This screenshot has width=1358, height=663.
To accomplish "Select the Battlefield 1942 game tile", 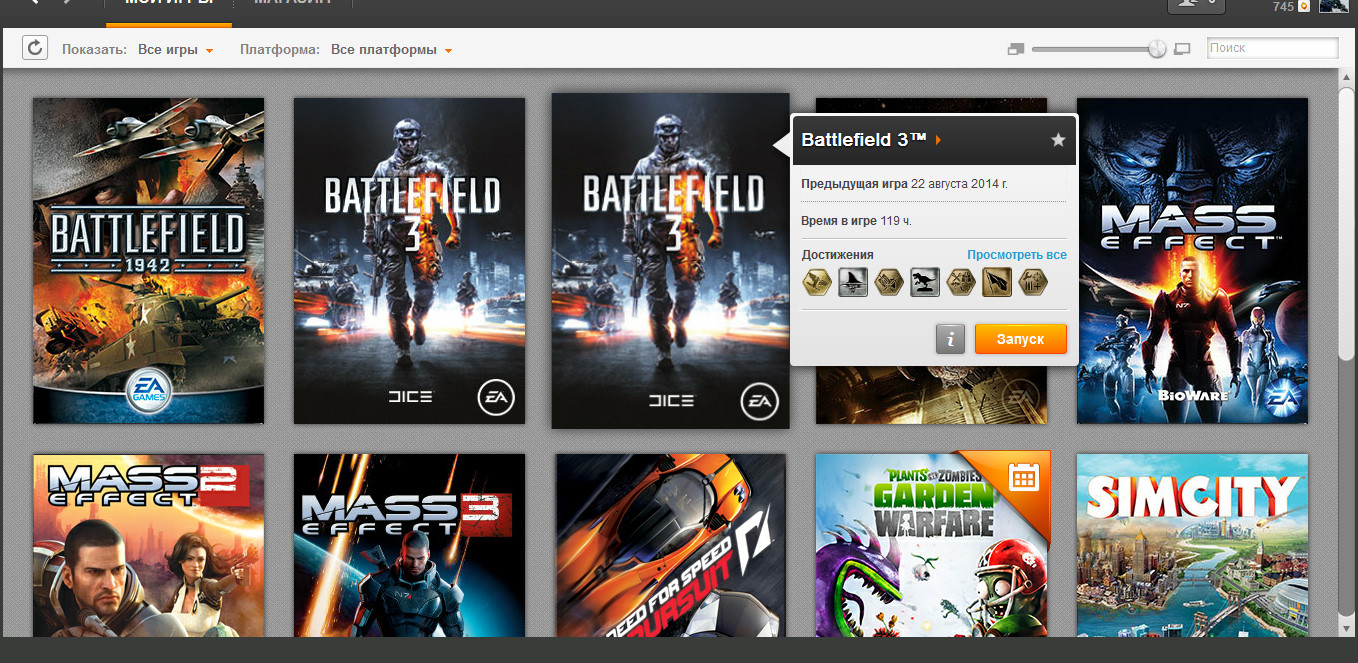I will 148,261.
